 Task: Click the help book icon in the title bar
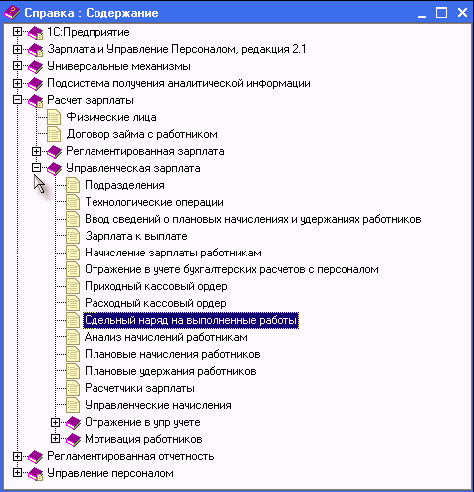point(12,13)
